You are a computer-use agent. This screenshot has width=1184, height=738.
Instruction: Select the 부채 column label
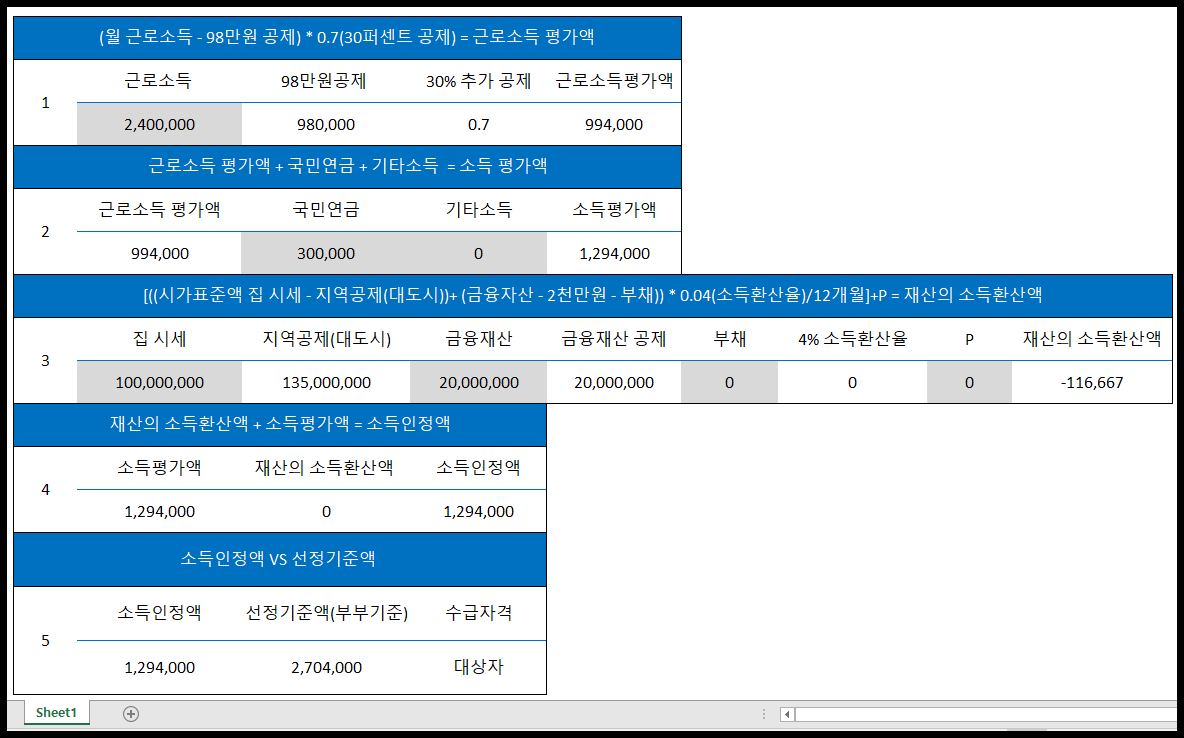point(729,339)
